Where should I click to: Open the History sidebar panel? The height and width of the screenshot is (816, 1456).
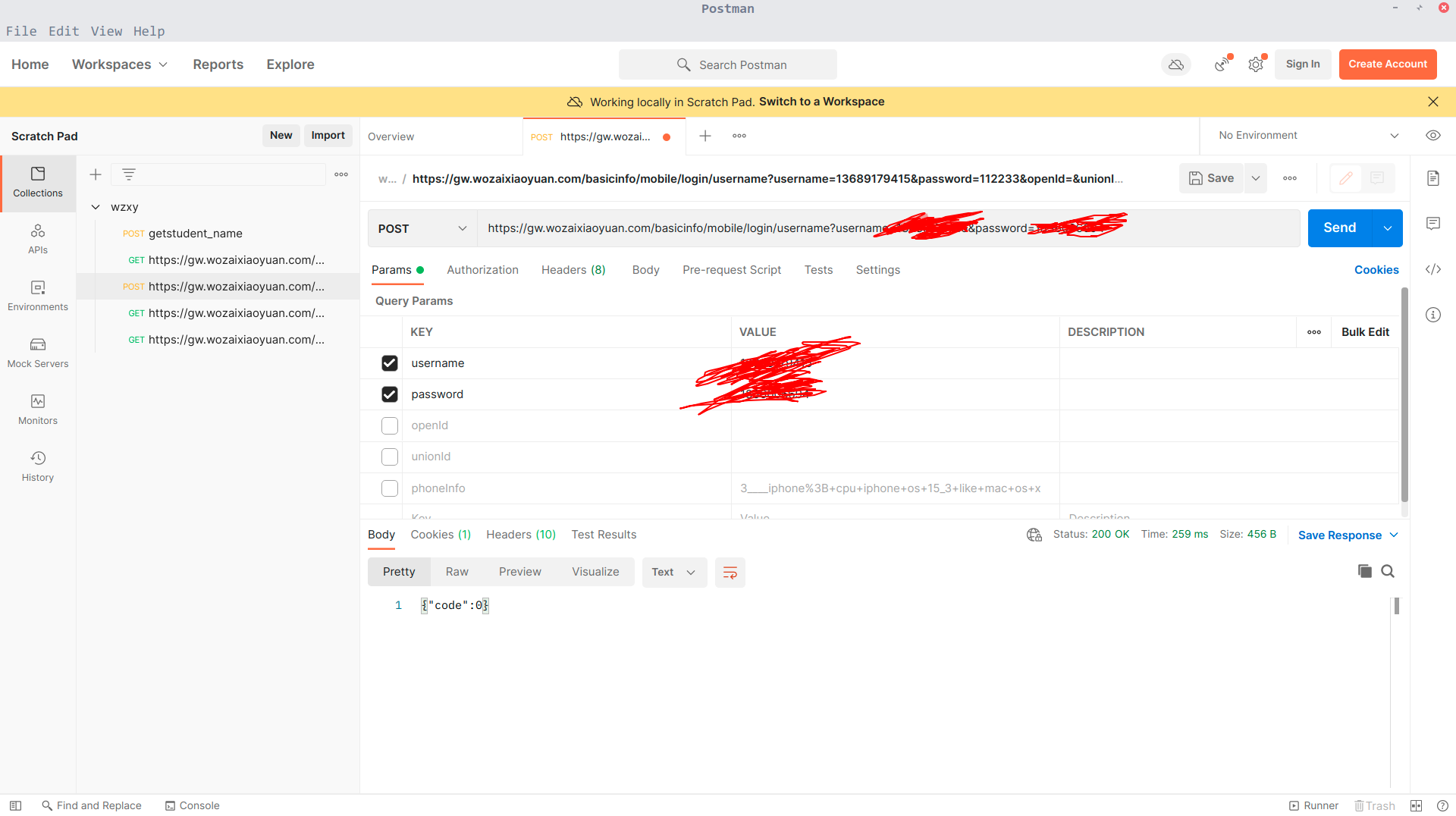[x=38, y=467]
